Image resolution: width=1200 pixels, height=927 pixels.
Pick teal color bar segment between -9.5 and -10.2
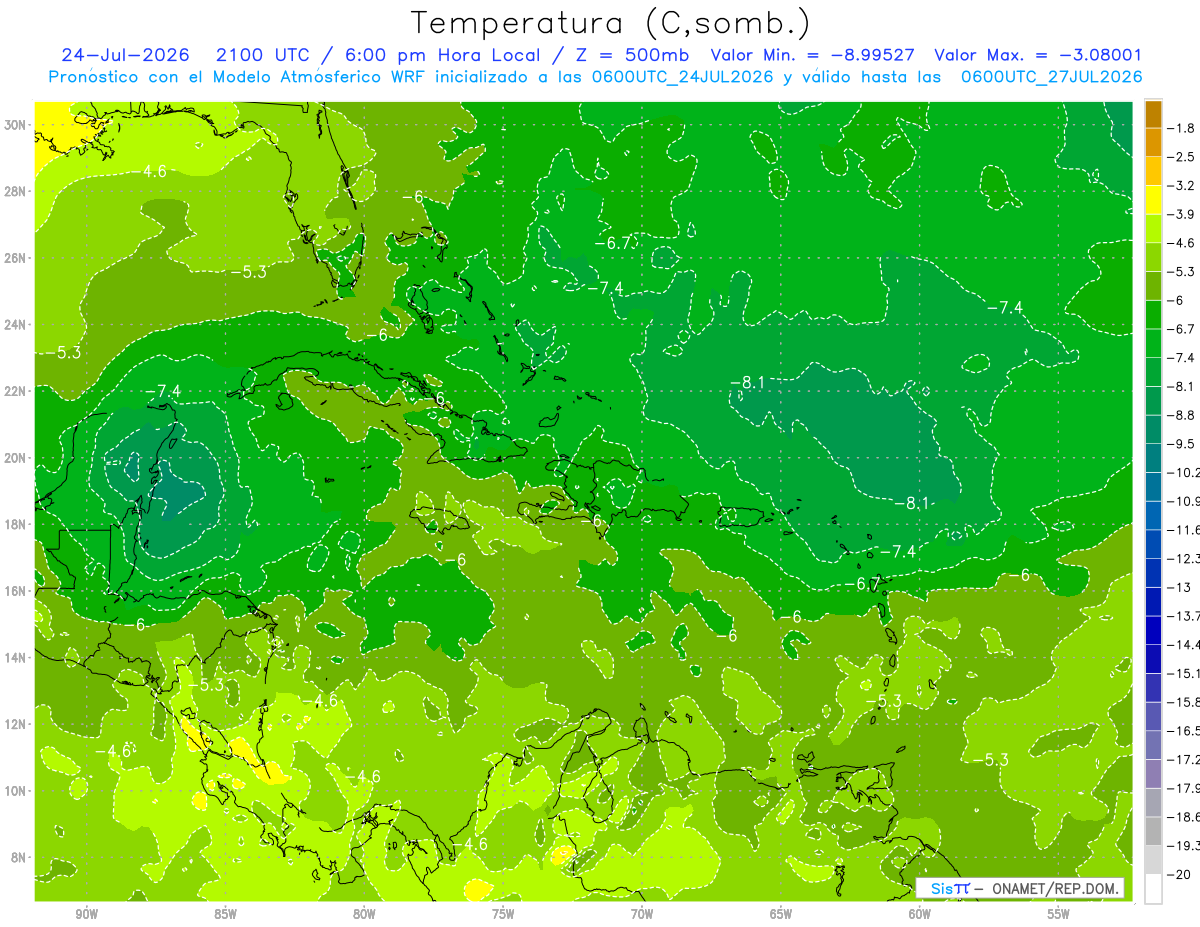[1153, 458]
